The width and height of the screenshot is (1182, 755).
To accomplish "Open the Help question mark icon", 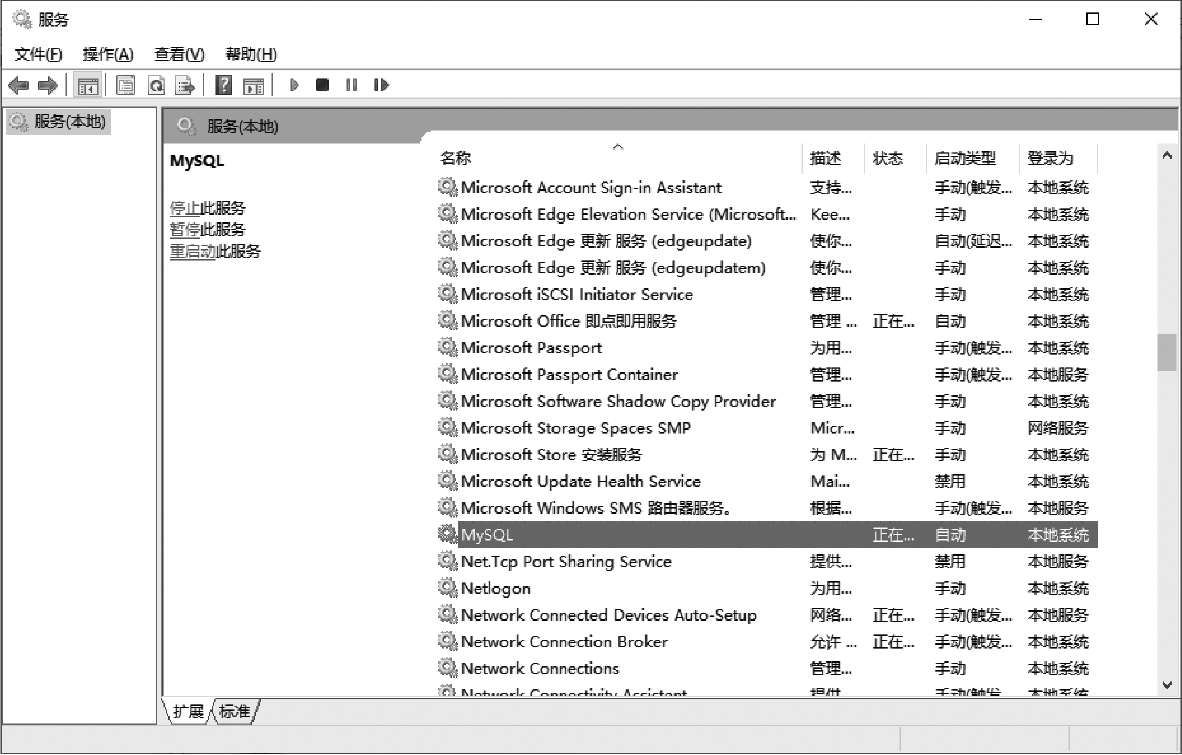I will [x=224, y=85].
